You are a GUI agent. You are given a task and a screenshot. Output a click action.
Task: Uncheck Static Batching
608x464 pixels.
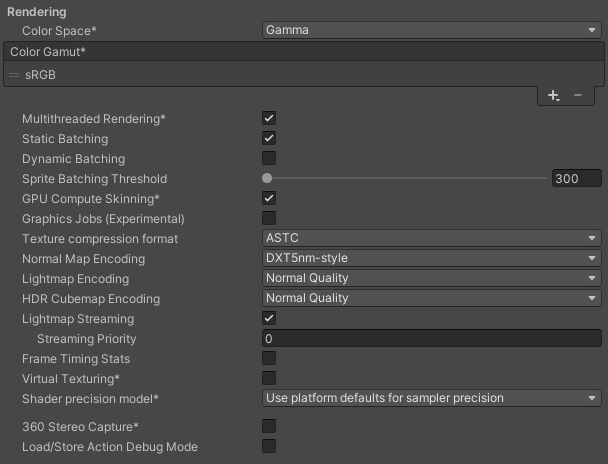point(269,139)
